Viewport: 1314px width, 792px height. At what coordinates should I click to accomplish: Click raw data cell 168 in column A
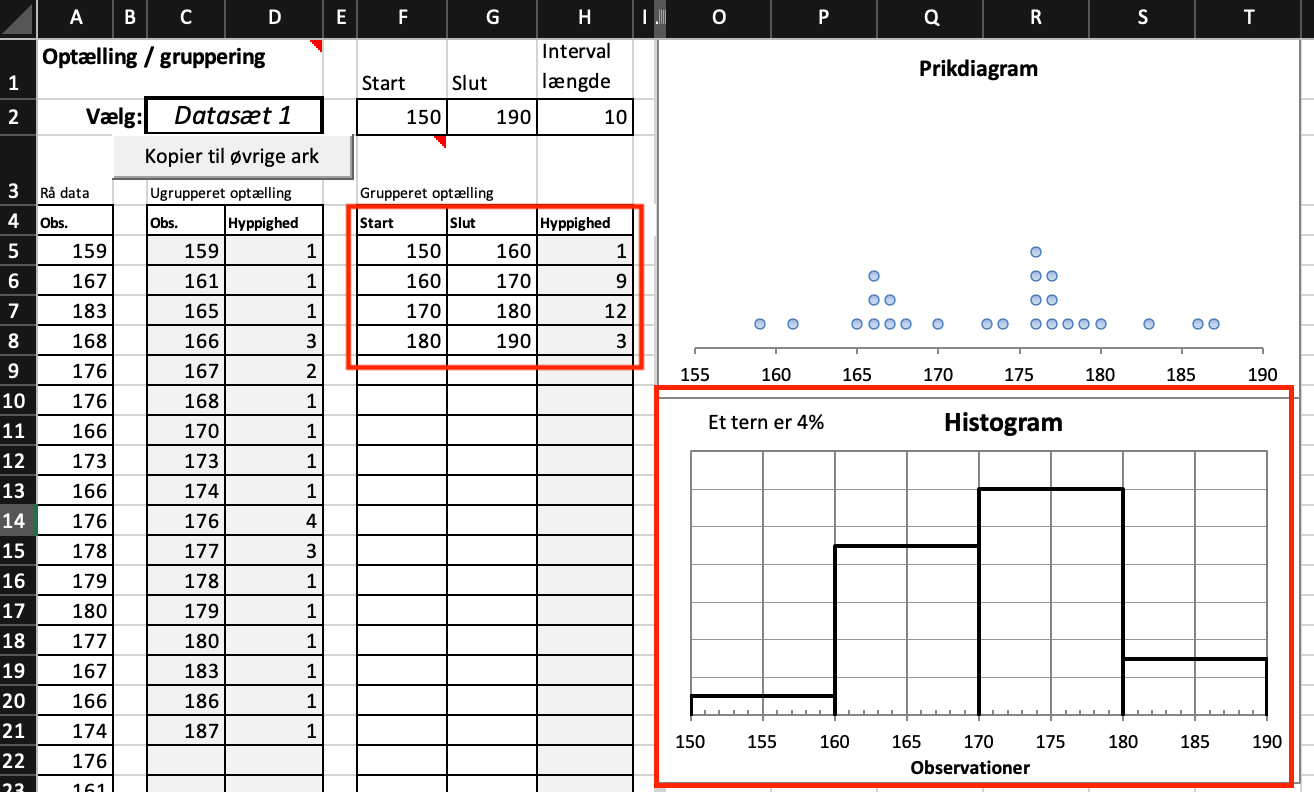coord(76,341)
